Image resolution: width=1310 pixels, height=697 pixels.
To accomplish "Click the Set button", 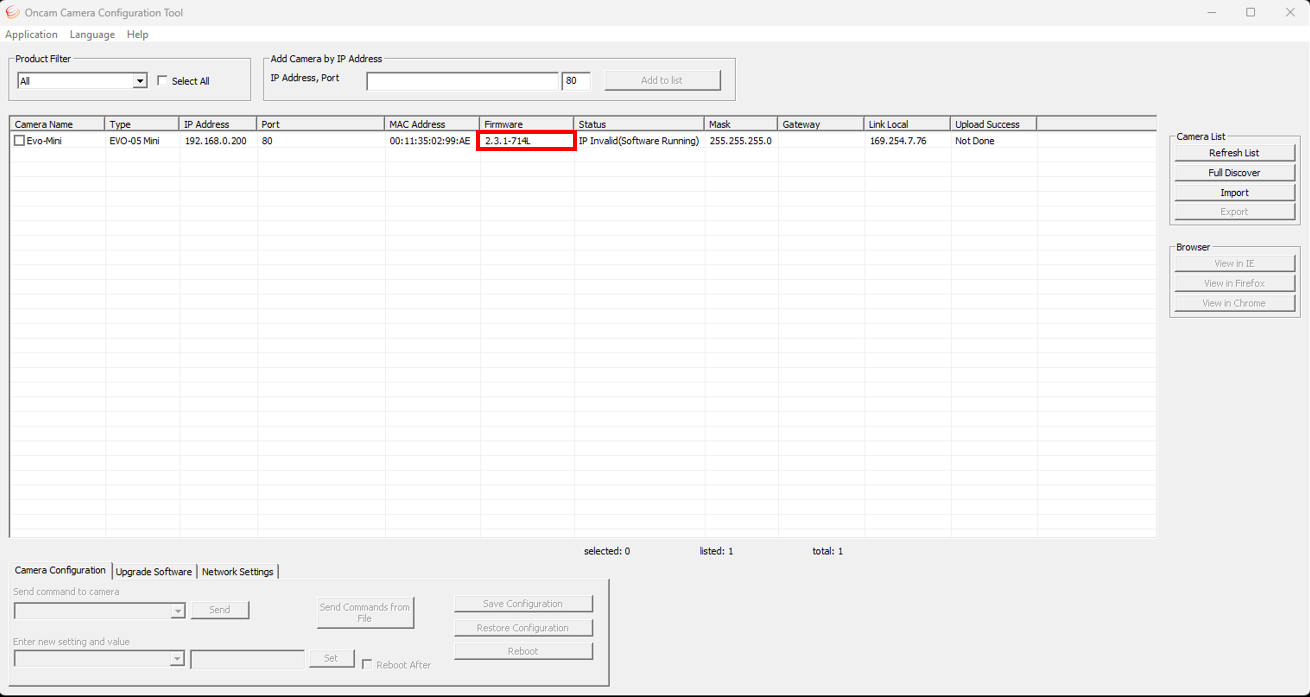I will coord(331,658).
